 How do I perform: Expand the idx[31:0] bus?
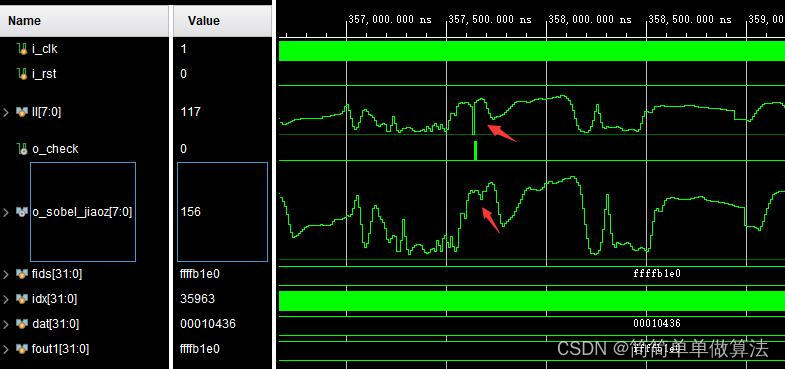coord(6,299)
